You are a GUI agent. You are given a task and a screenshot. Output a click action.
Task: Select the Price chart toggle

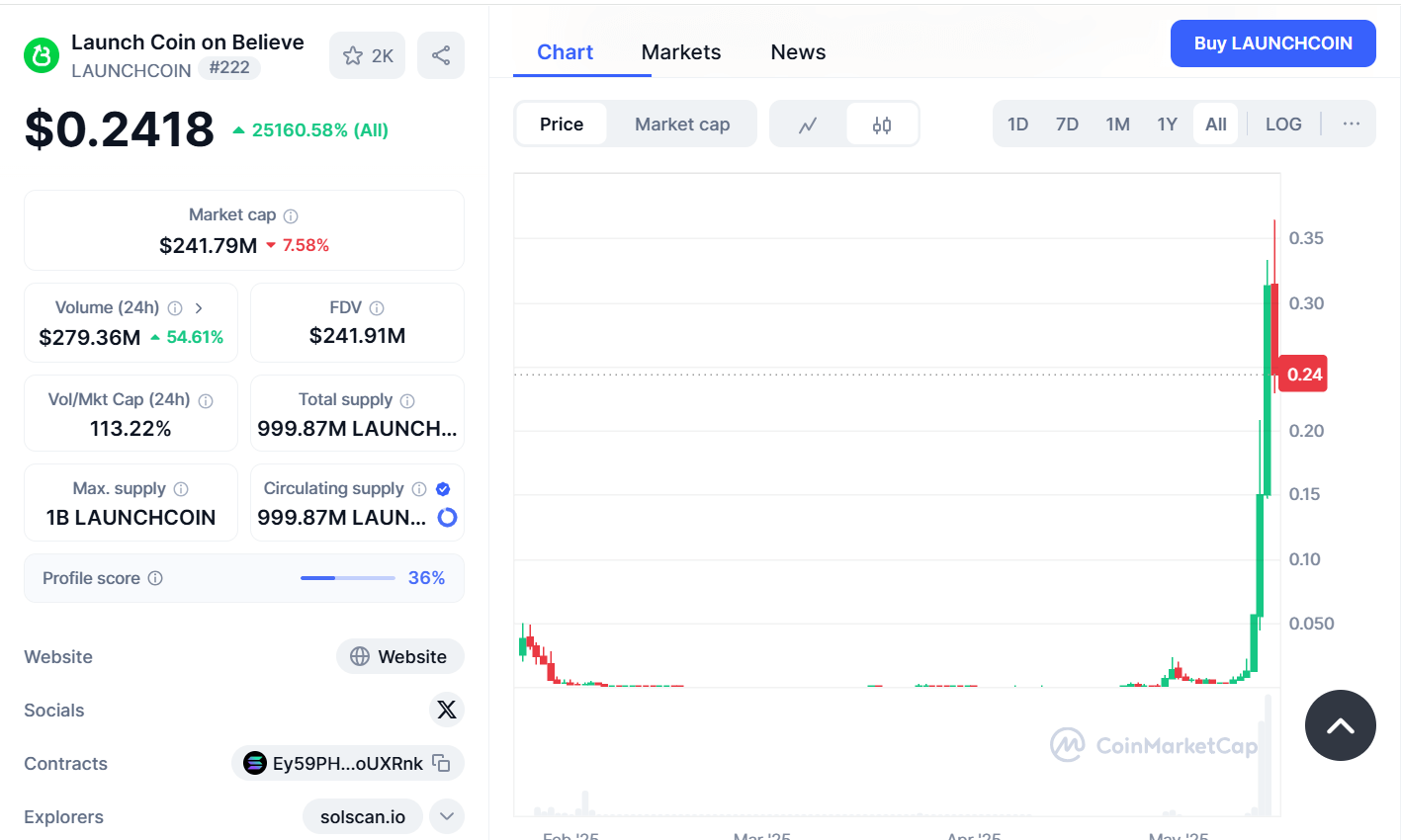pyautogui.click(x=562, y=124)
